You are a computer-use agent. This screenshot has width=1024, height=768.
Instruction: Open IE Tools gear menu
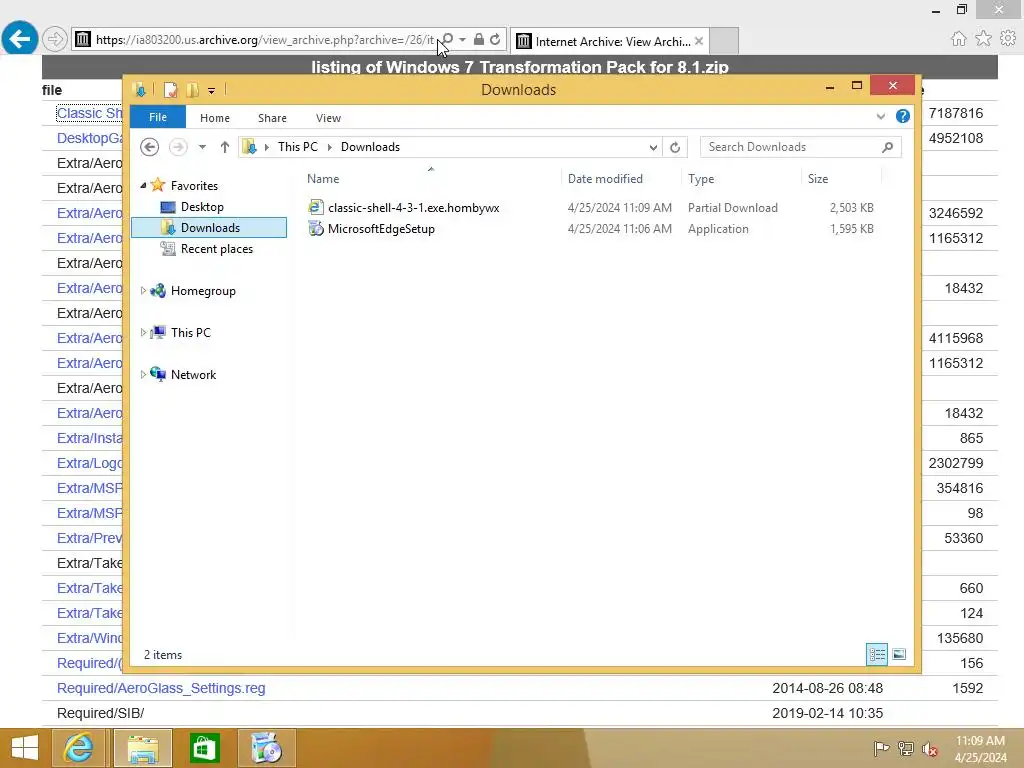pyautogui.click(x=1008, y=39)
